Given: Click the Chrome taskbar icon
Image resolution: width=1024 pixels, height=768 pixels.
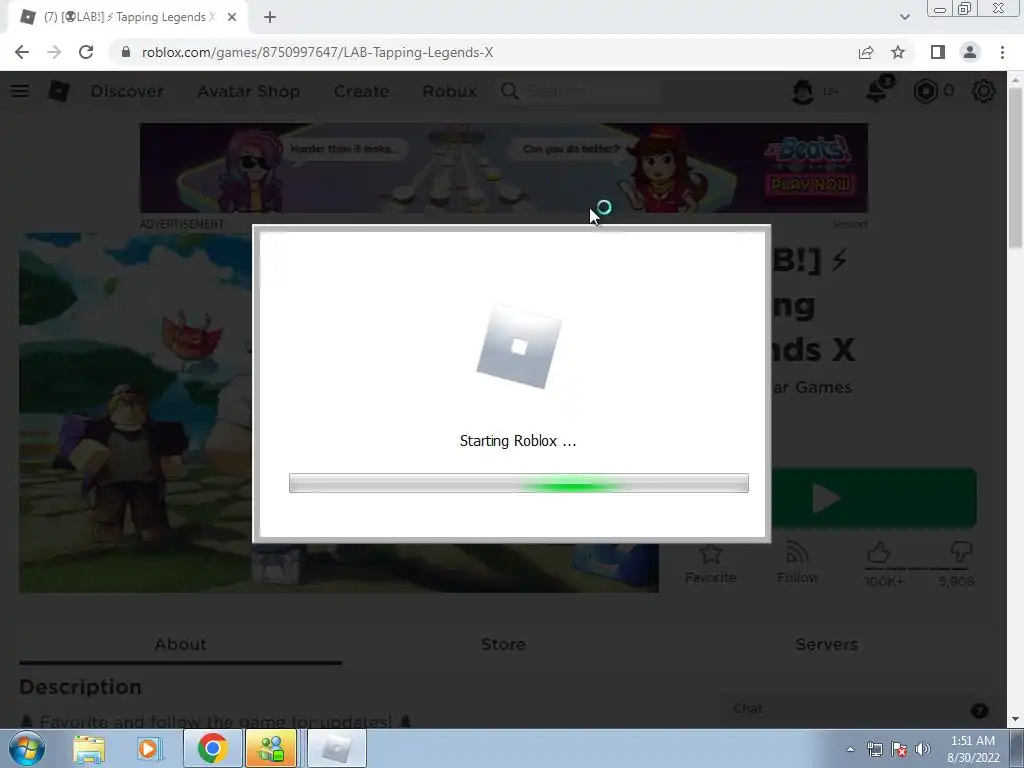Looking at the screenshot, I should [212, 748].
